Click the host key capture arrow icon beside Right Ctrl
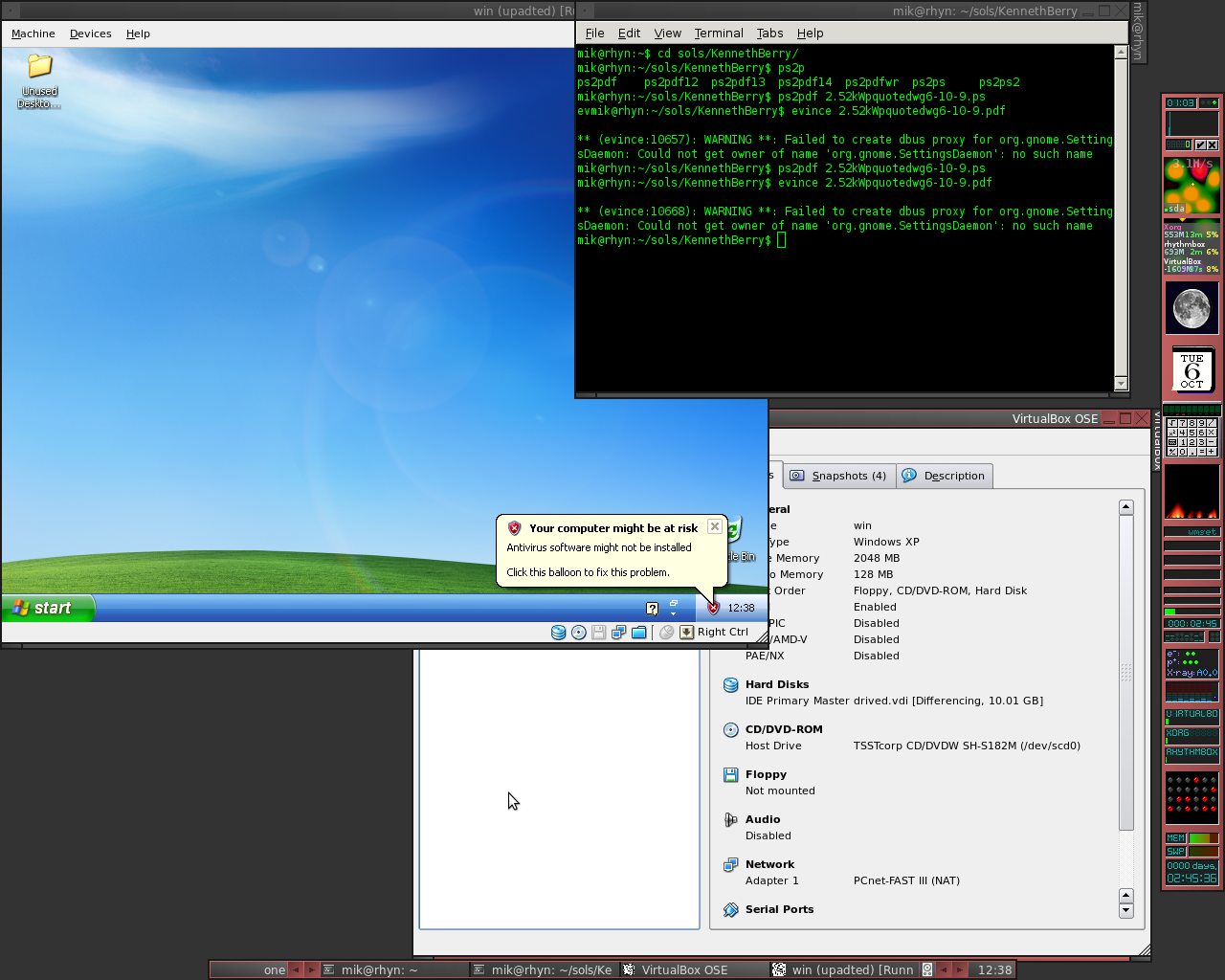Image resolution: width=1225 pixels, height=980 pixels. pyautogui.click(x=686, y=633)
